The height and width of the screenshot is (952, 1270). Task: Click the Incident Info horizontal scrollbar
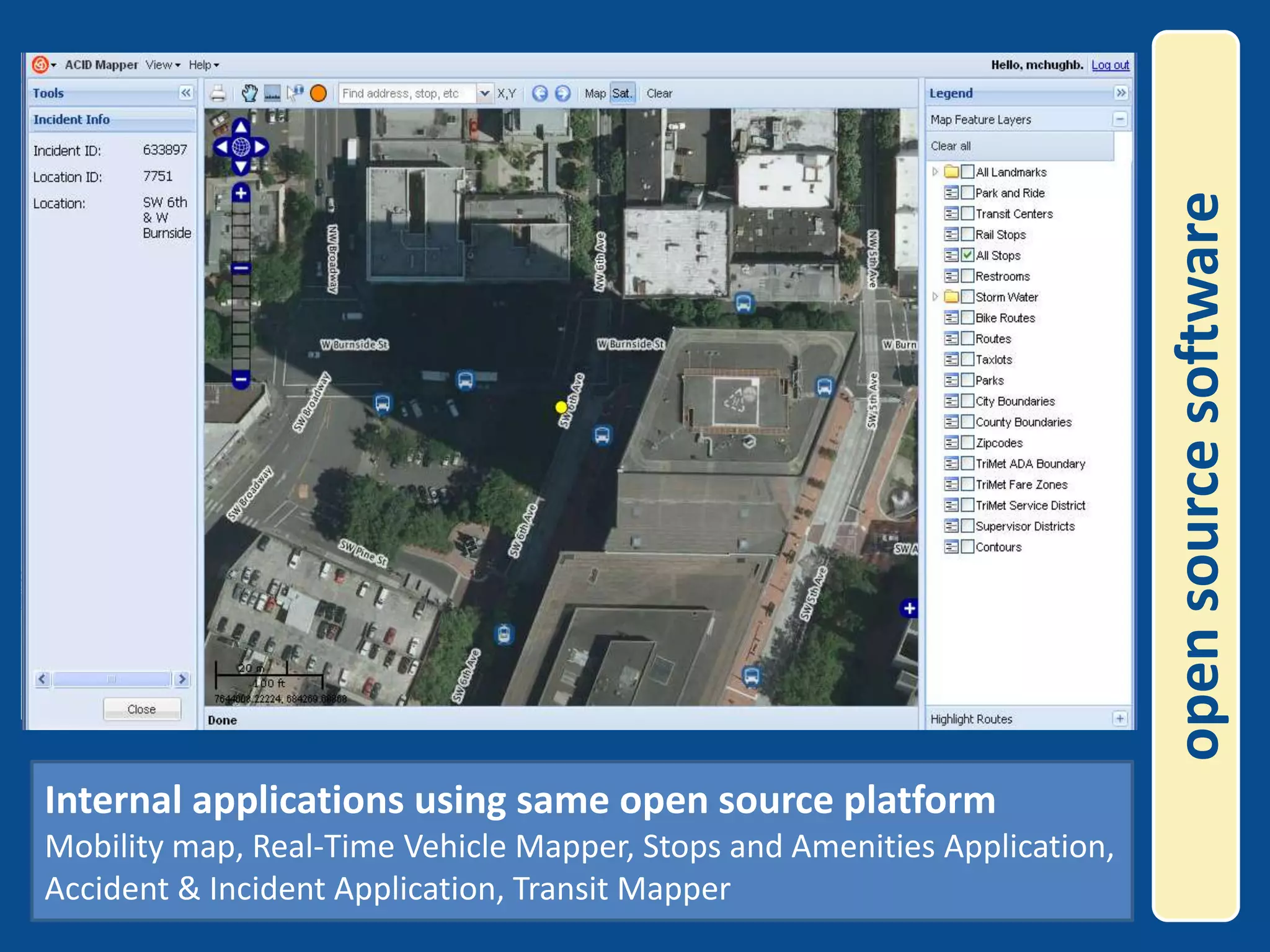(112, 679)
